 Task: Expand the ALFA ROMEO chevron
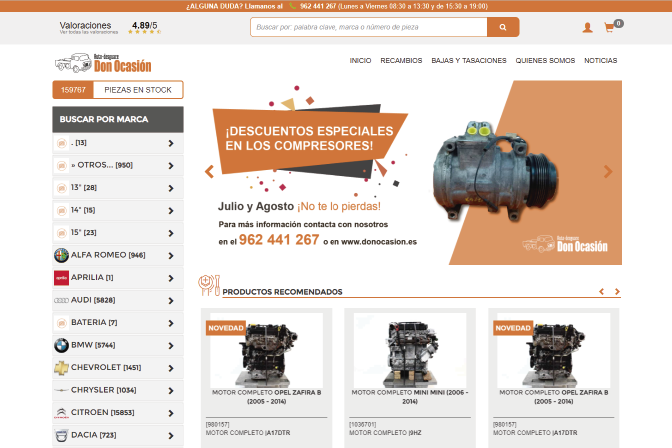pyautogui.click(x=171, y=256)
